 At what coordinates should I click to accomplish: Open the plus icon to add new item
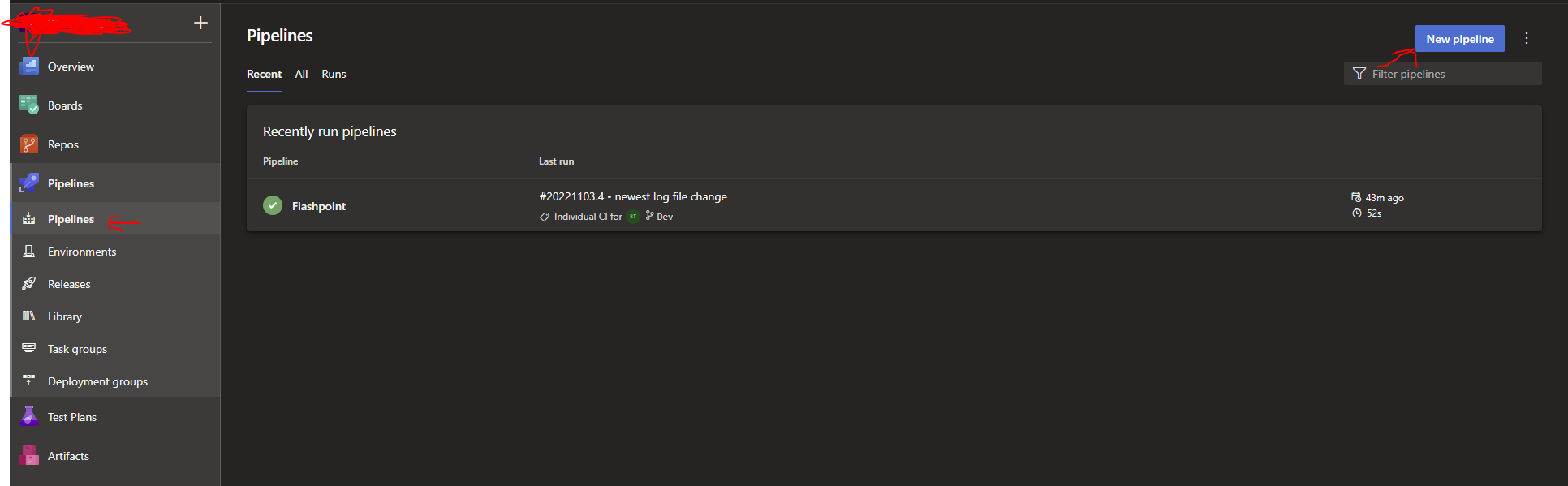point(200,23)
